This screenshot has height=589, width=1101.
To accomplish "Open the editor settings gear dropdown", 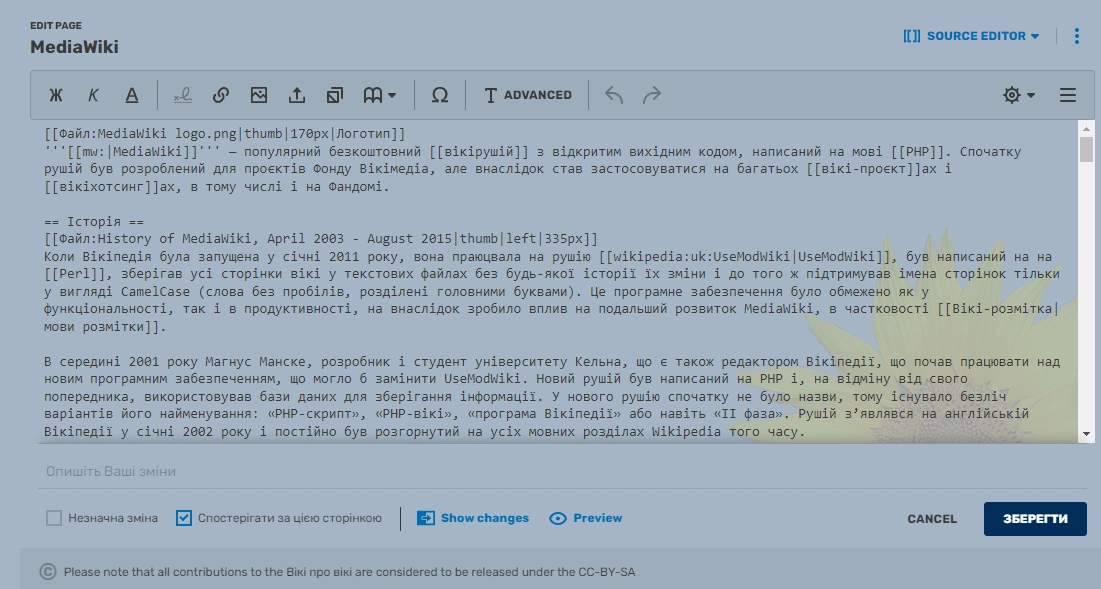I will click(x=1019, y=95).
